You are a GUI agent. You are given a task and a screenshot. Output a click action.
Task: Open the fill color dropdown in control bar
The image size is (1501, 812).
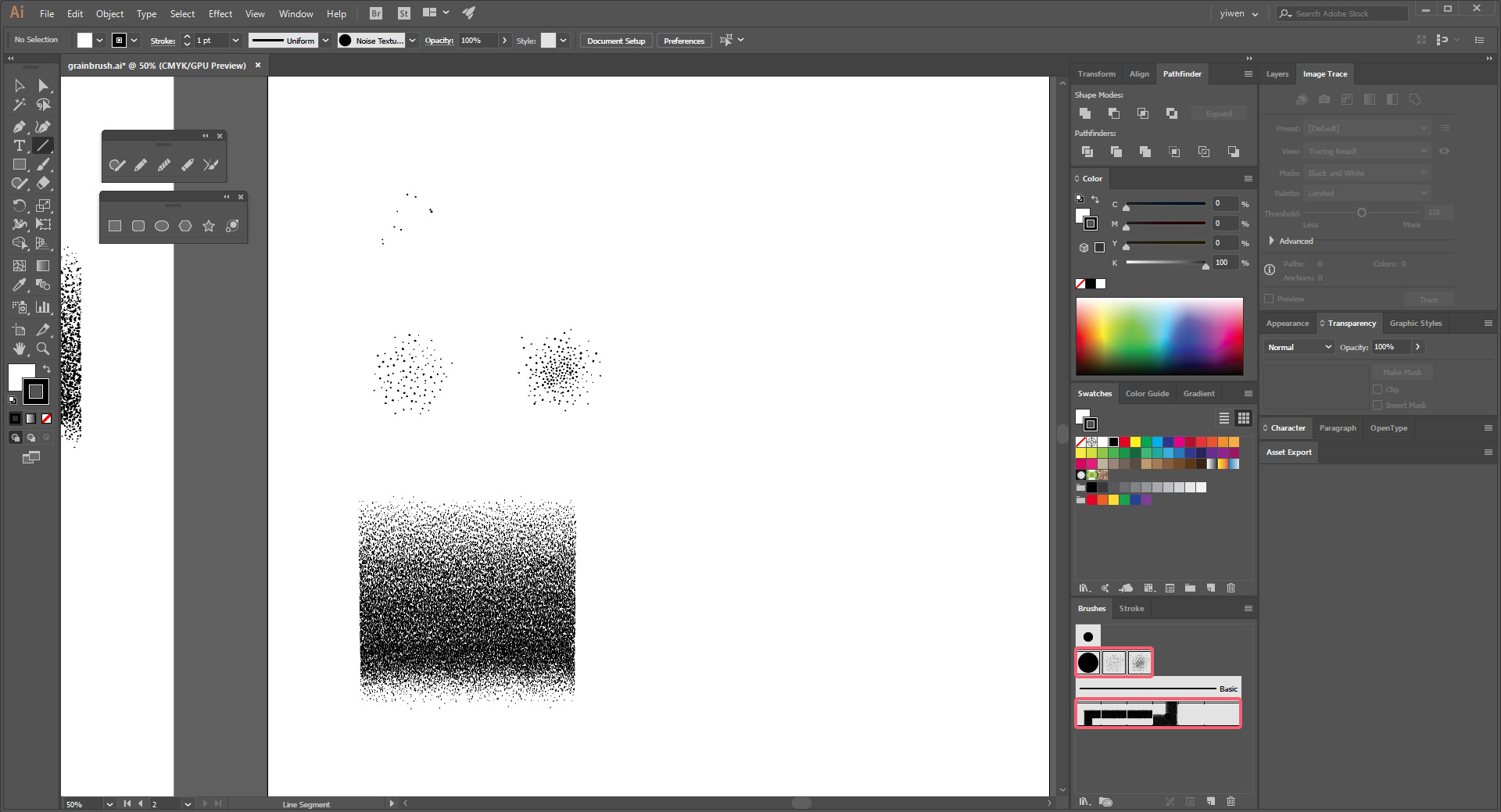click(x=99, y=41)
